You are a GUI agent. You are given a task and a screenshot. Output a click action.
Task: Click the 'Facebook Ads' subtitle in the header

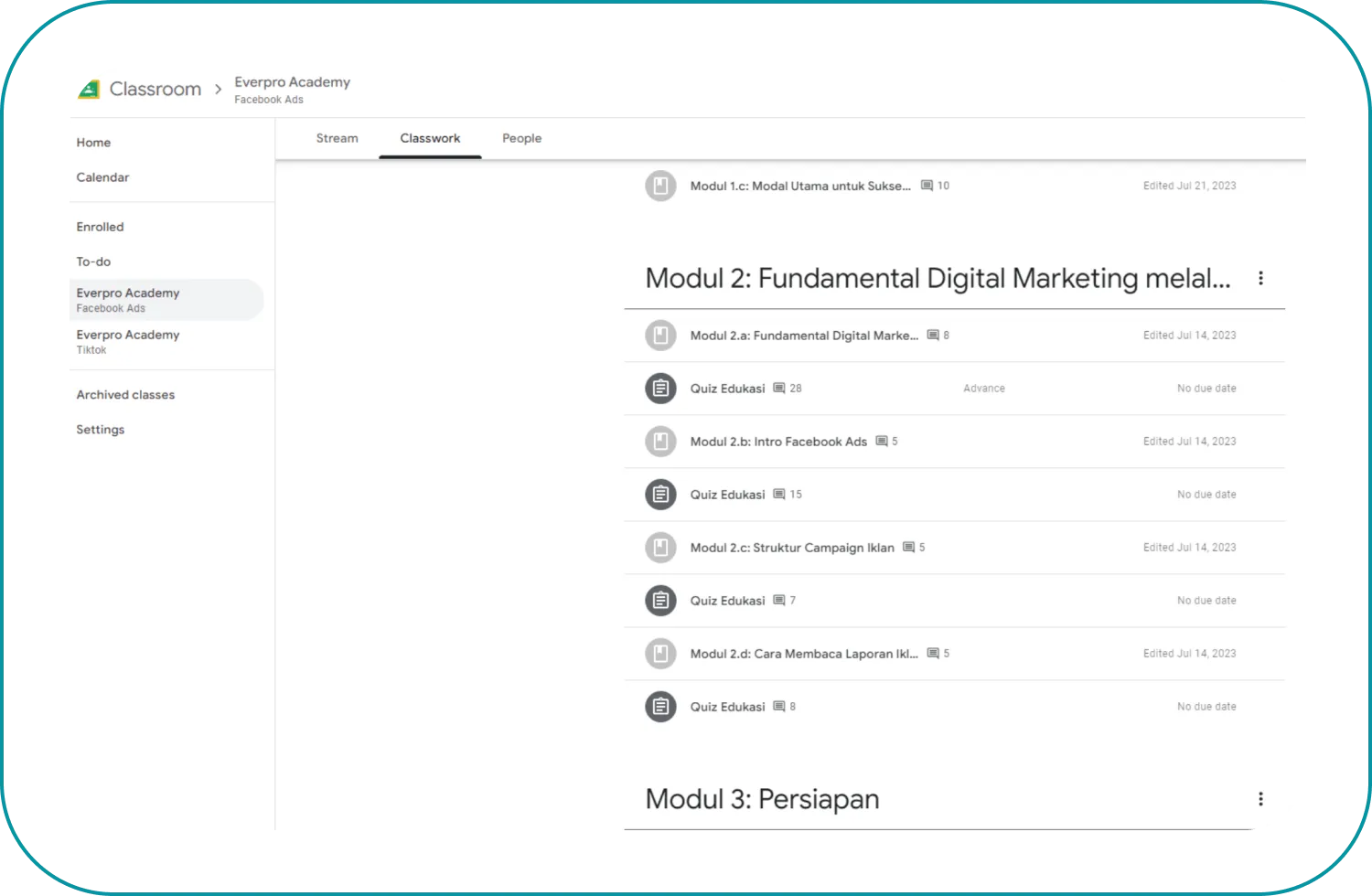click(269, 100)
